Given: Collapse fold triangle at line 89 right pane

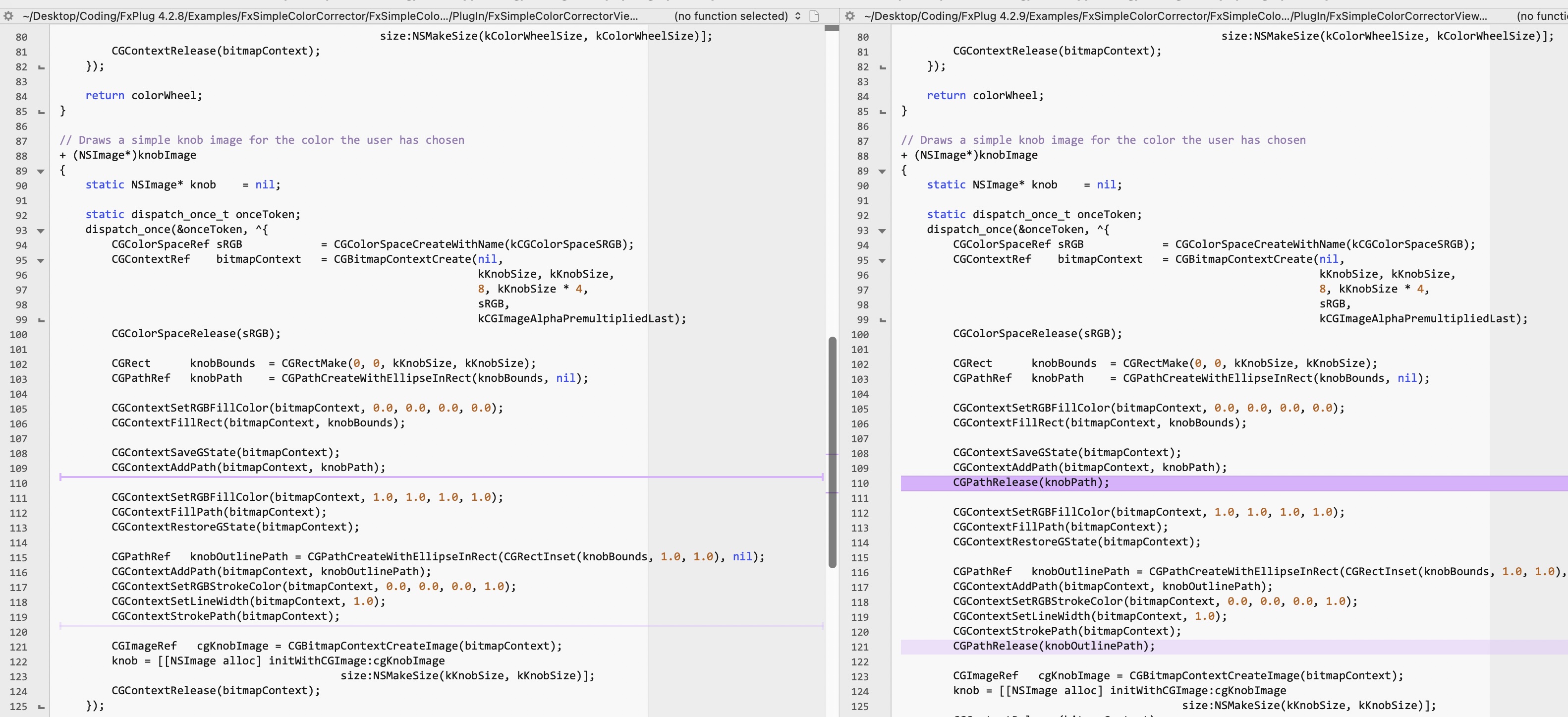Looking at the screenshot, I should tap(882, 172).
